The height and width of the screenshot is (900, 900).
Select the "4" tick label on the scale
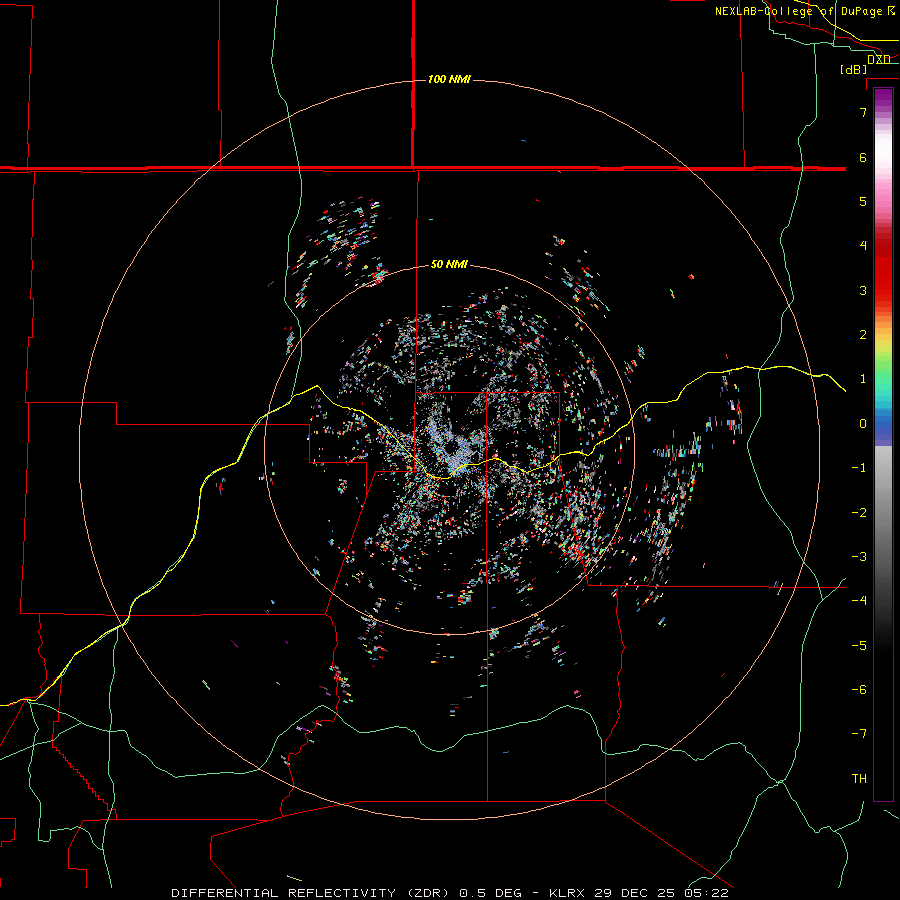pos(863,246)
